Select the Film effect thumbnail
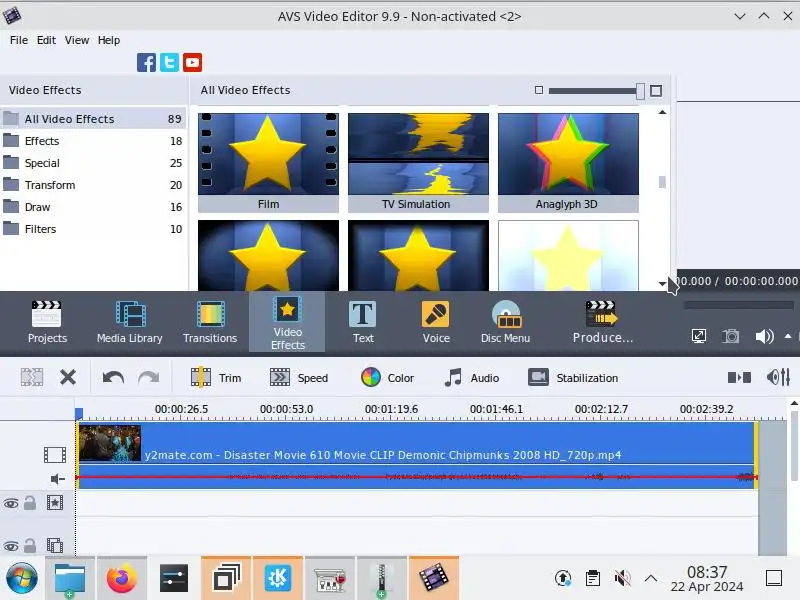 [268, 162]
